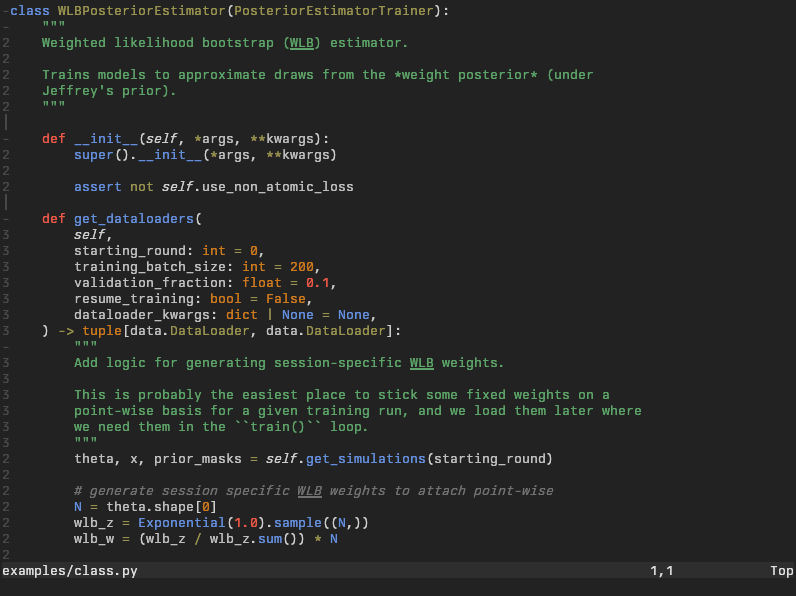Image resolution: width=796 pixels, height=596 pixels.
Task: Toggle fold marker at class docstring opening quotes
Action: pyautogui.click(x=5, y=27)
